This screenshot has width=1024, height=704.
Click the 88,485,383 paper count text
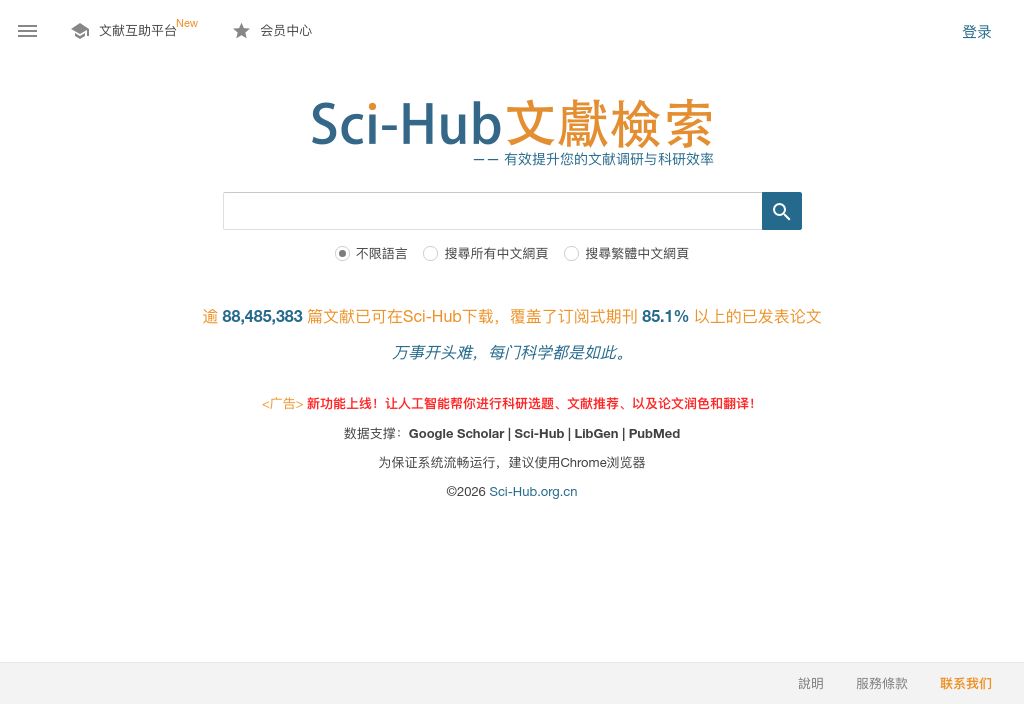pyautogui.click(x=262, y=316)
